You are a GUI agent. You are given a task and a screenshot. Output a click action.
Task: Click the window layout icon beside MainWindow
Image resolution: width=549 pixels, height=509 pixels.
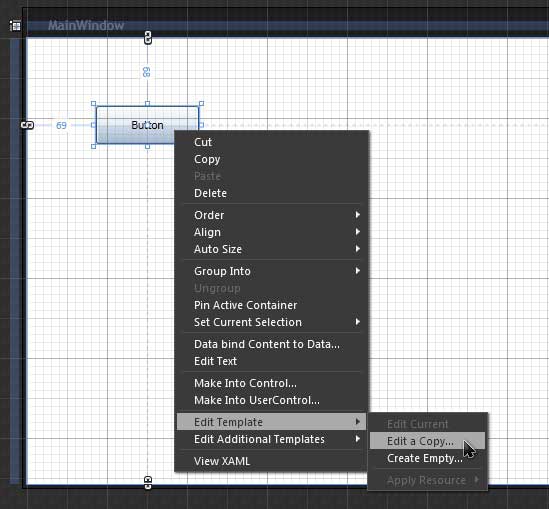(x=15, y=26)
